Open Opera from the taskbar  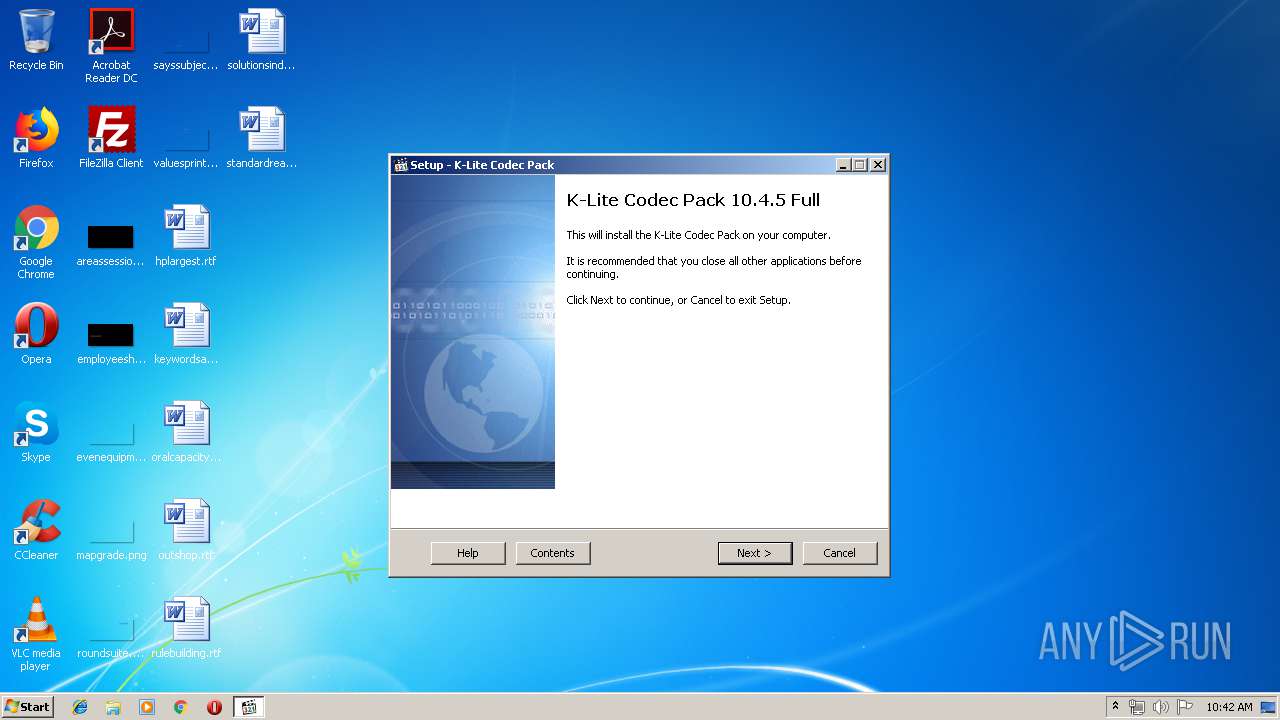[x=214, y=707]
